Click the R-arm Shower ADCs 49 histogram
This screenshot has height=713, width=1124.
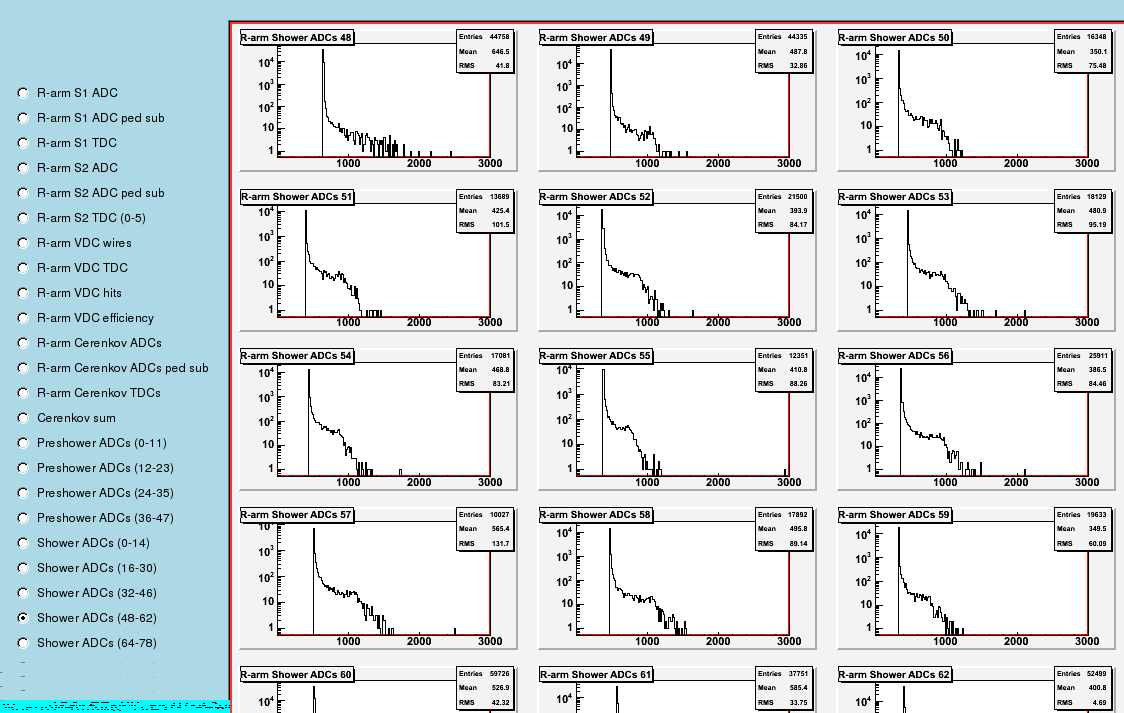(677, 100)
